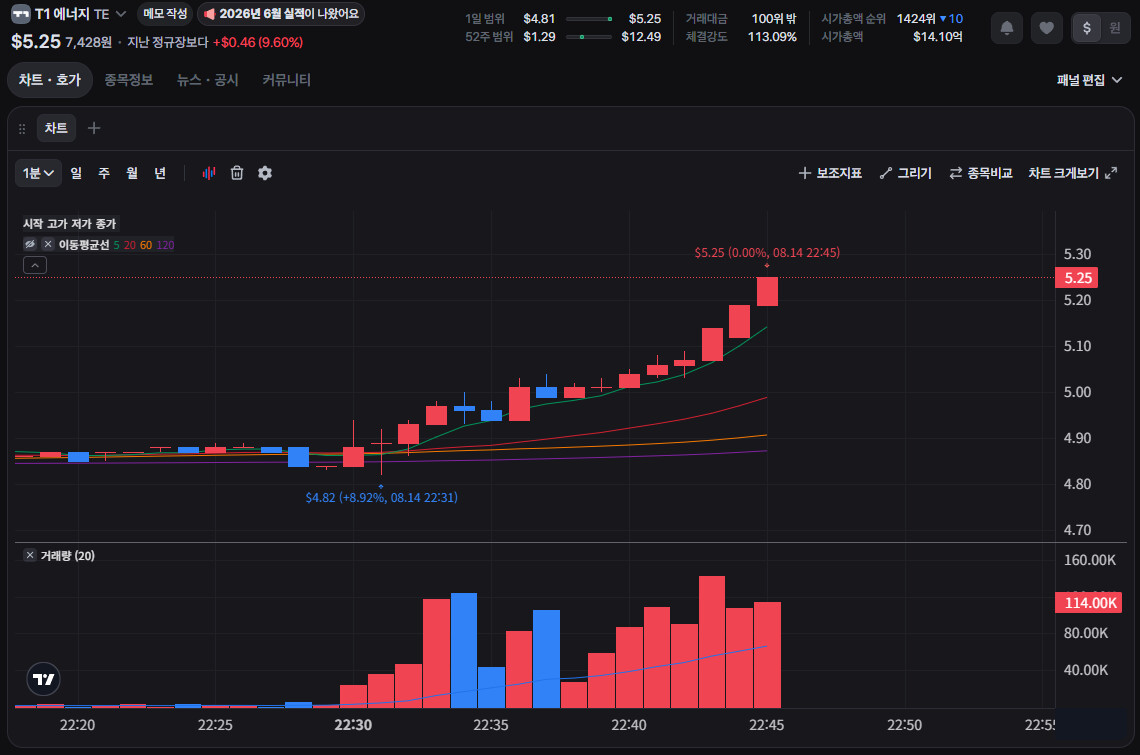Image resolution: width=1140 pixels, height=755 pixels.
Task: Open the 1분 interval dropdown
Action: 39,173
